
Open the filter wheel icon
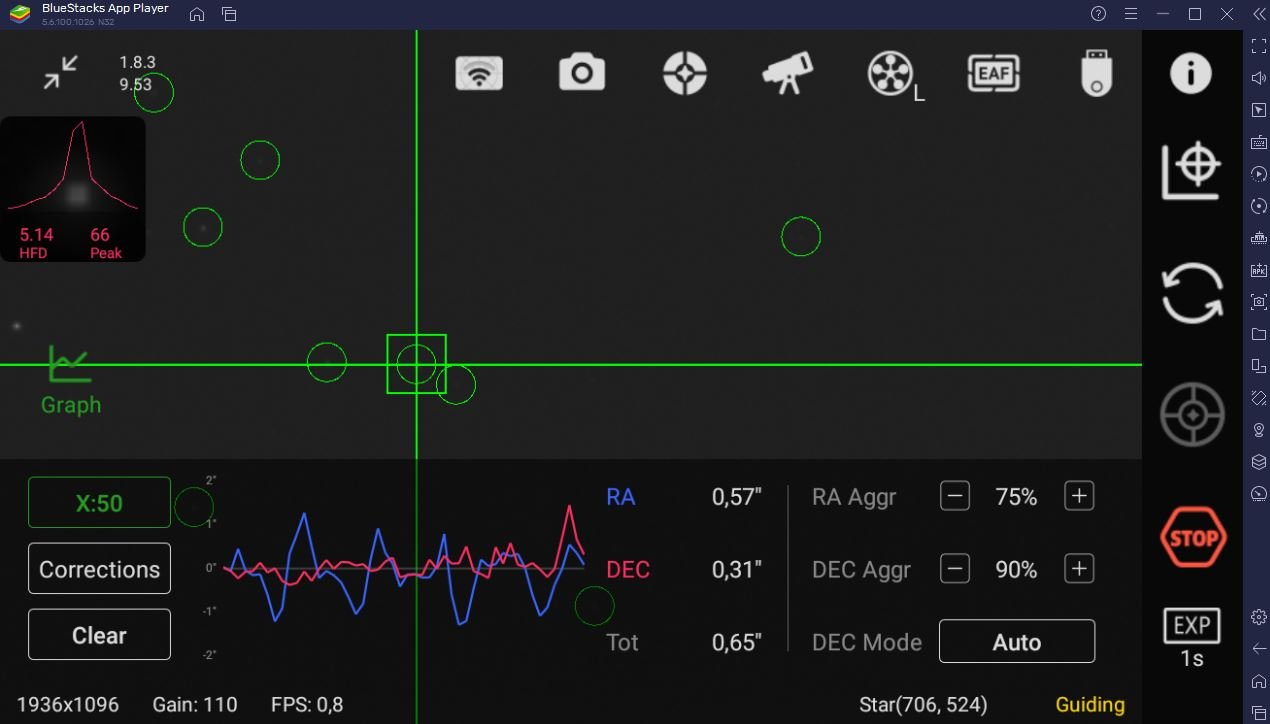(x=894, y=75)
